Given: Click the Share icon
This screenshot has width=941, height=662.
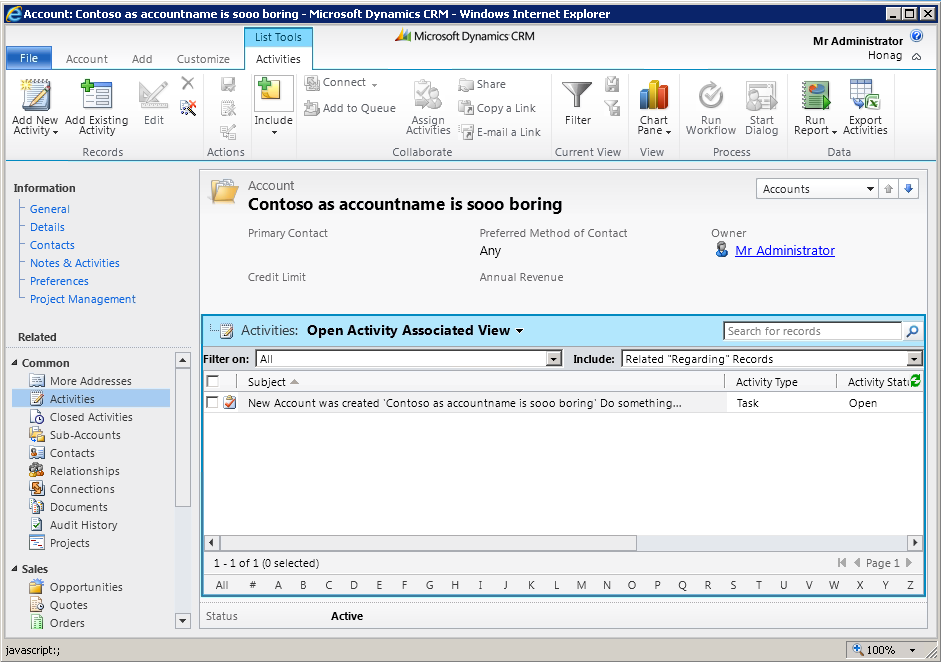Looking at the screenshot, I should coord(466,85).
